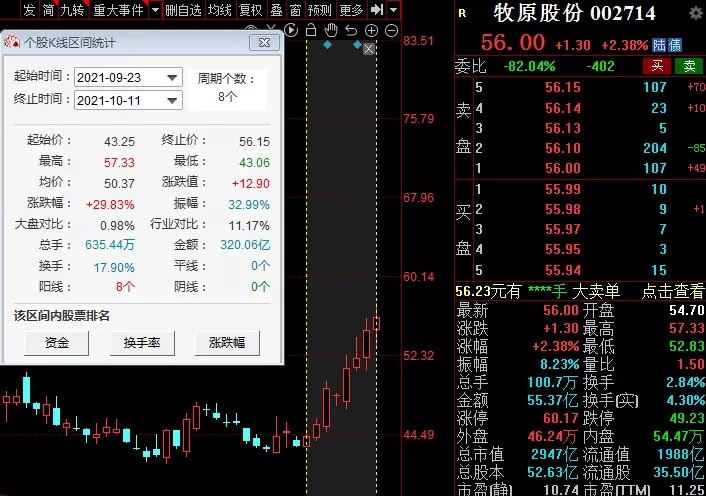Screen dimensions: 706x496
Task: Click the 涨停 price 60.17
Action: (561, 418)
